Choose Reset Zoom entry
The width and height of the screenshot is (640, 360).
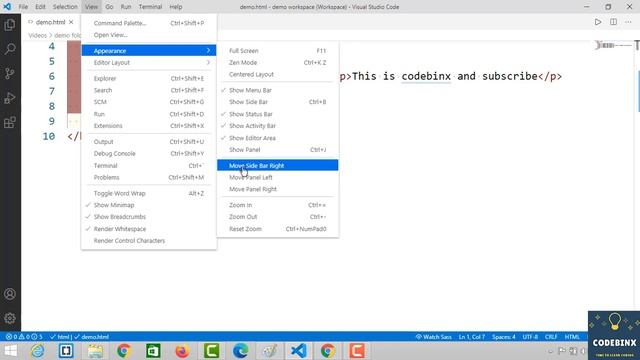(278, 229)
